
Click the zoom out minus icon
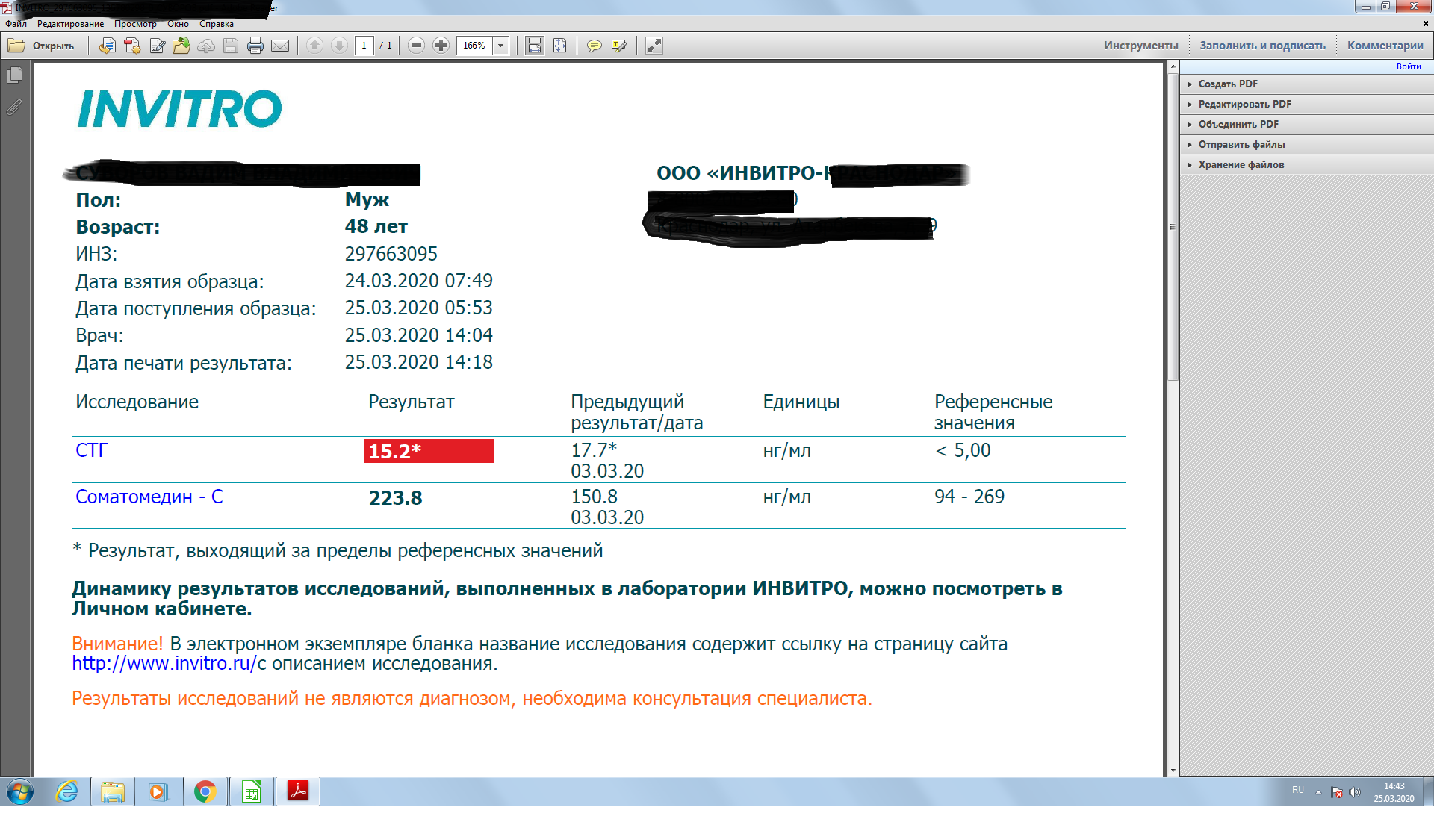coord(417,46)
